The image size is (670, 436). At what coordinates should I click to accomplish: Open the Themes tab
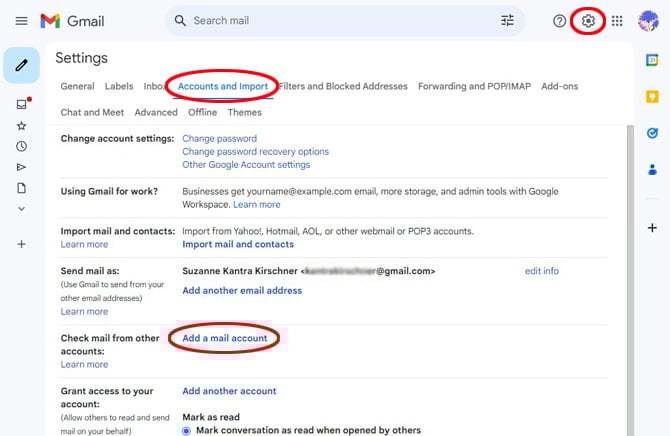245,112
